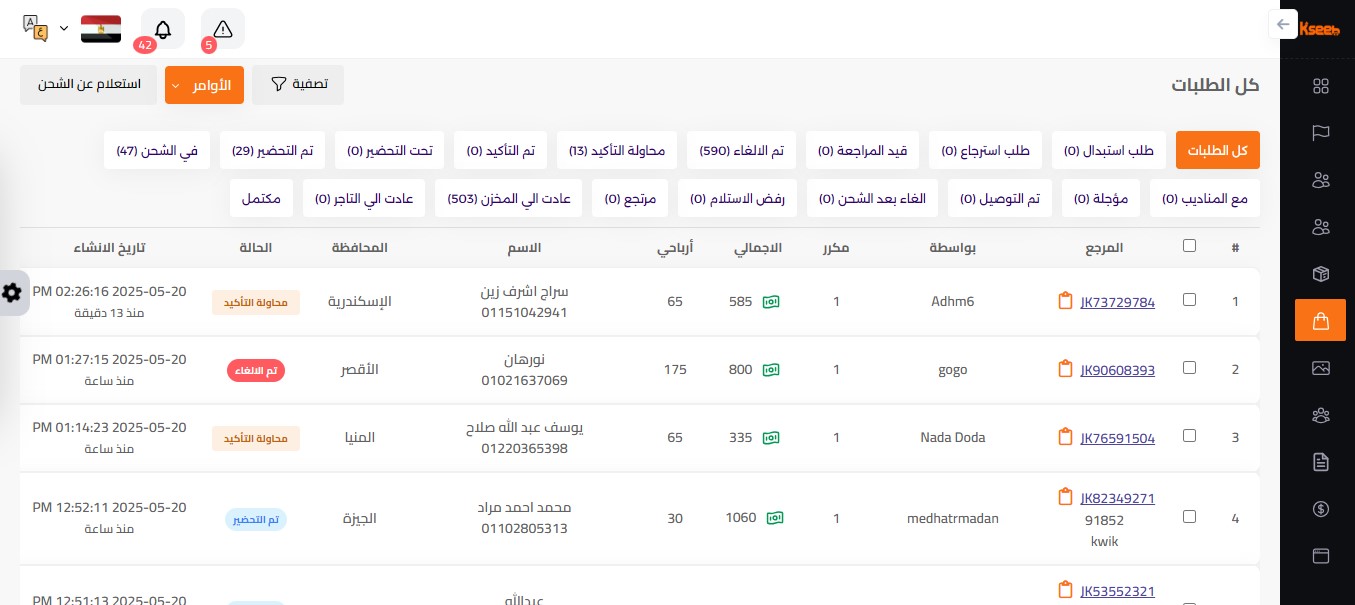Click governorate الأقصر cell
This screenshot has height=605, width=1355.
pyautogui.click(x=359, y=370)
